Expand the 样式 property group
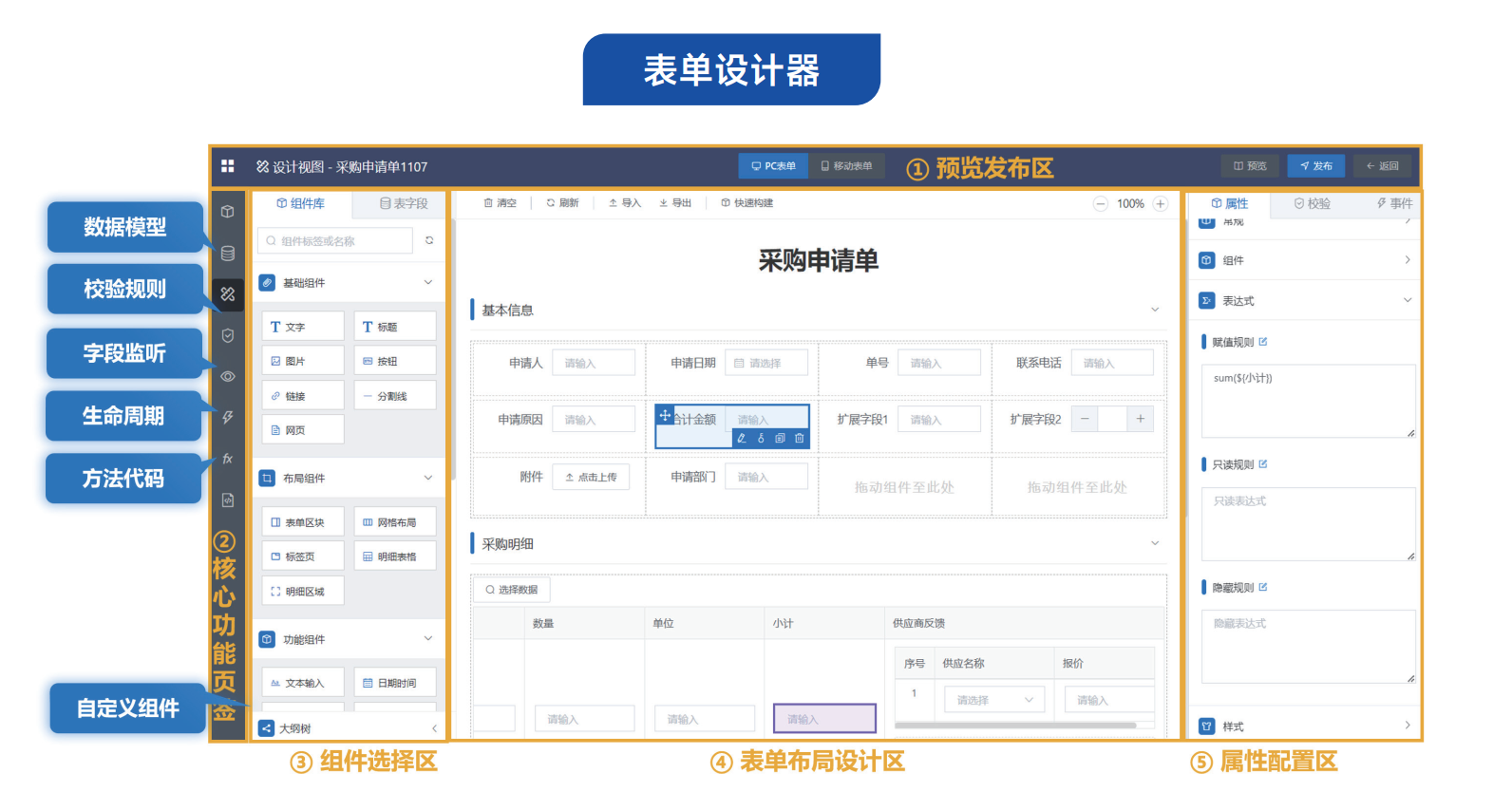 click(1408, 726)
